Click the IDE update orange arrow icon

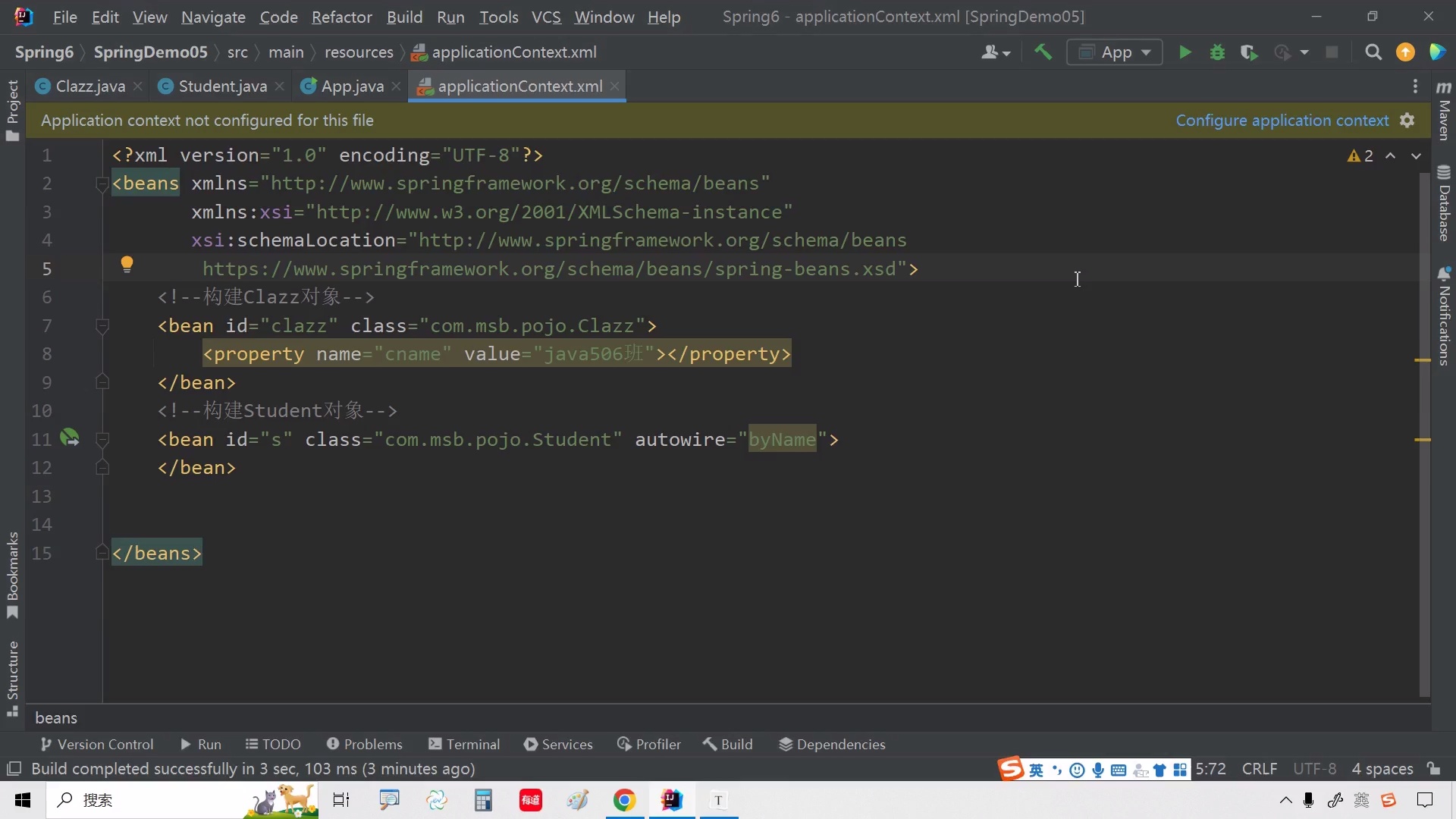[1405, 52]
